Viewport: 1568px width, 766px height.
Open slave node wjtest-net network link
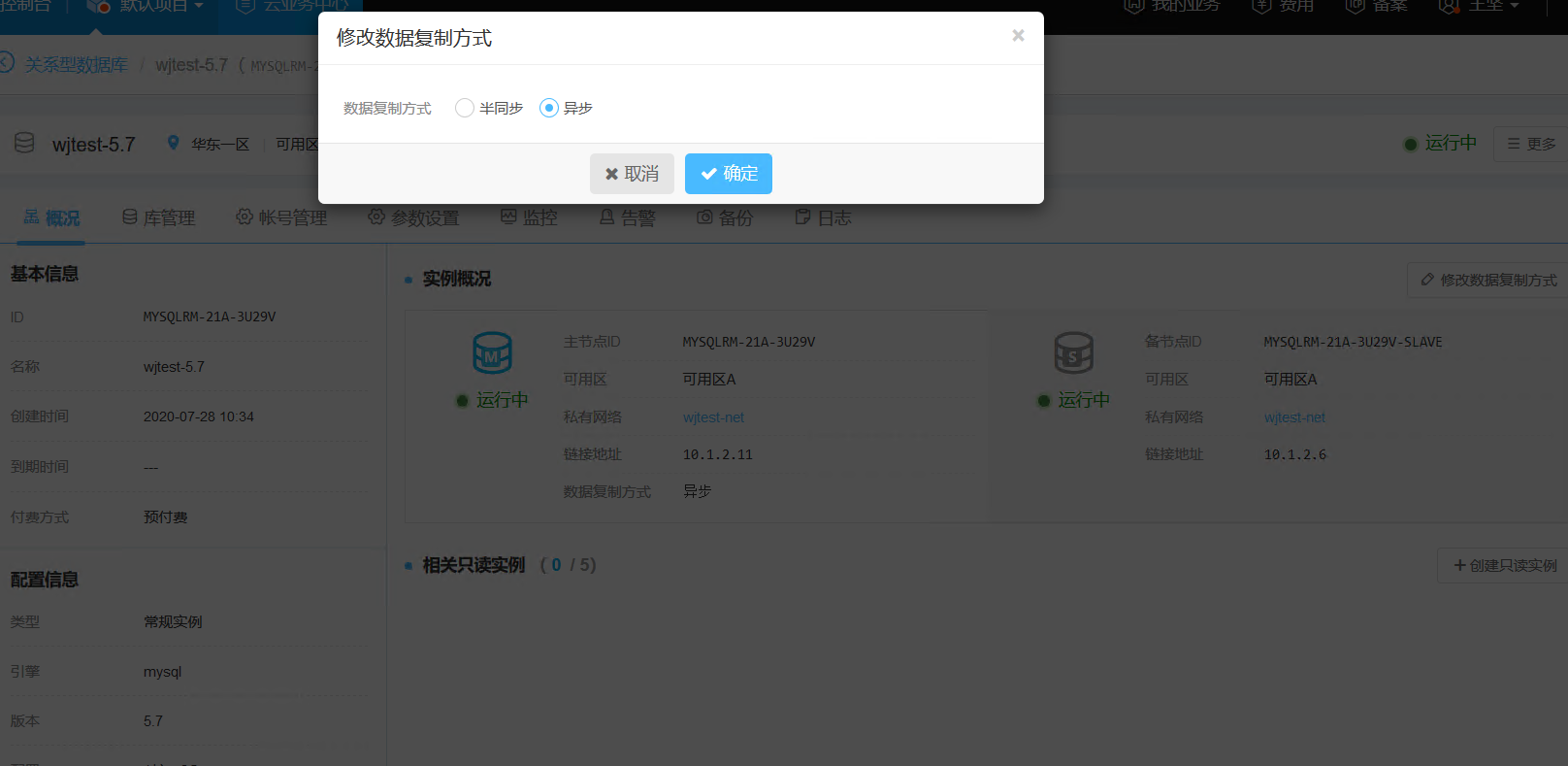click(1294, 417)
